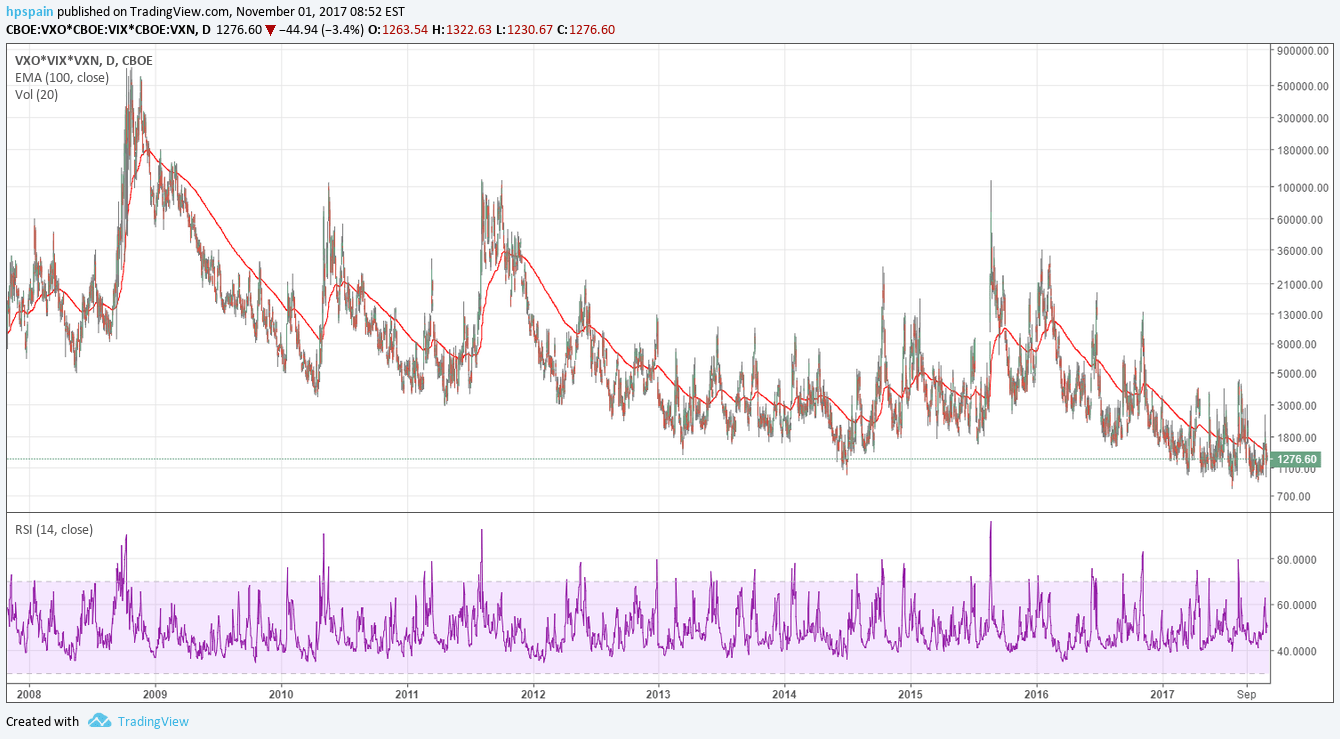Click the 2014 label on the time axis
The height and width of the screenshot is (739, 1340).
point(785,693)
